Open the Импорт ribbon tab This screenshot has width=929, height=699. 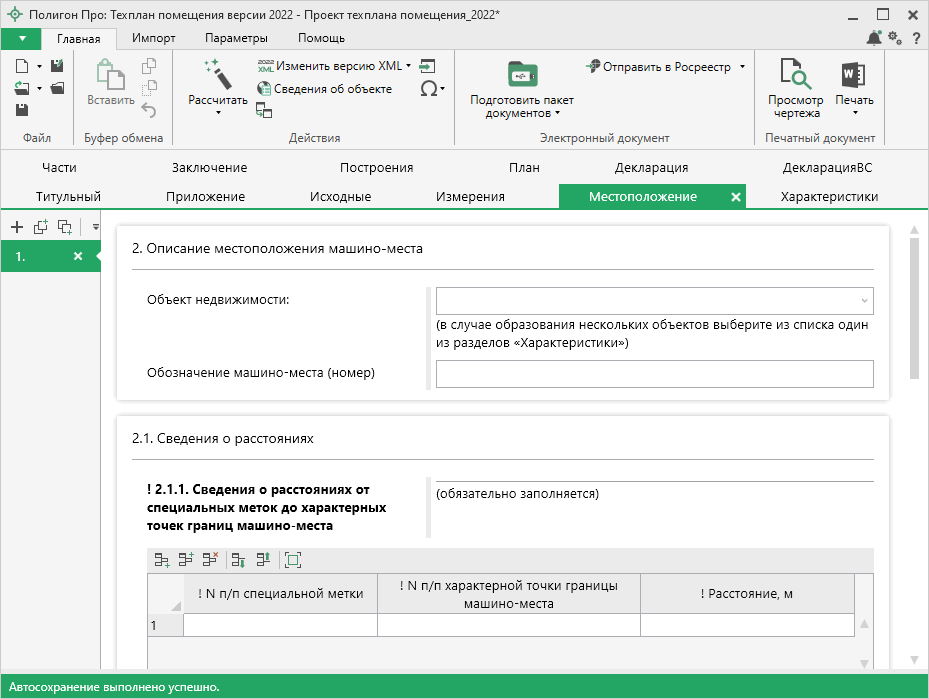pyautogui.click(x=154, y=38)
